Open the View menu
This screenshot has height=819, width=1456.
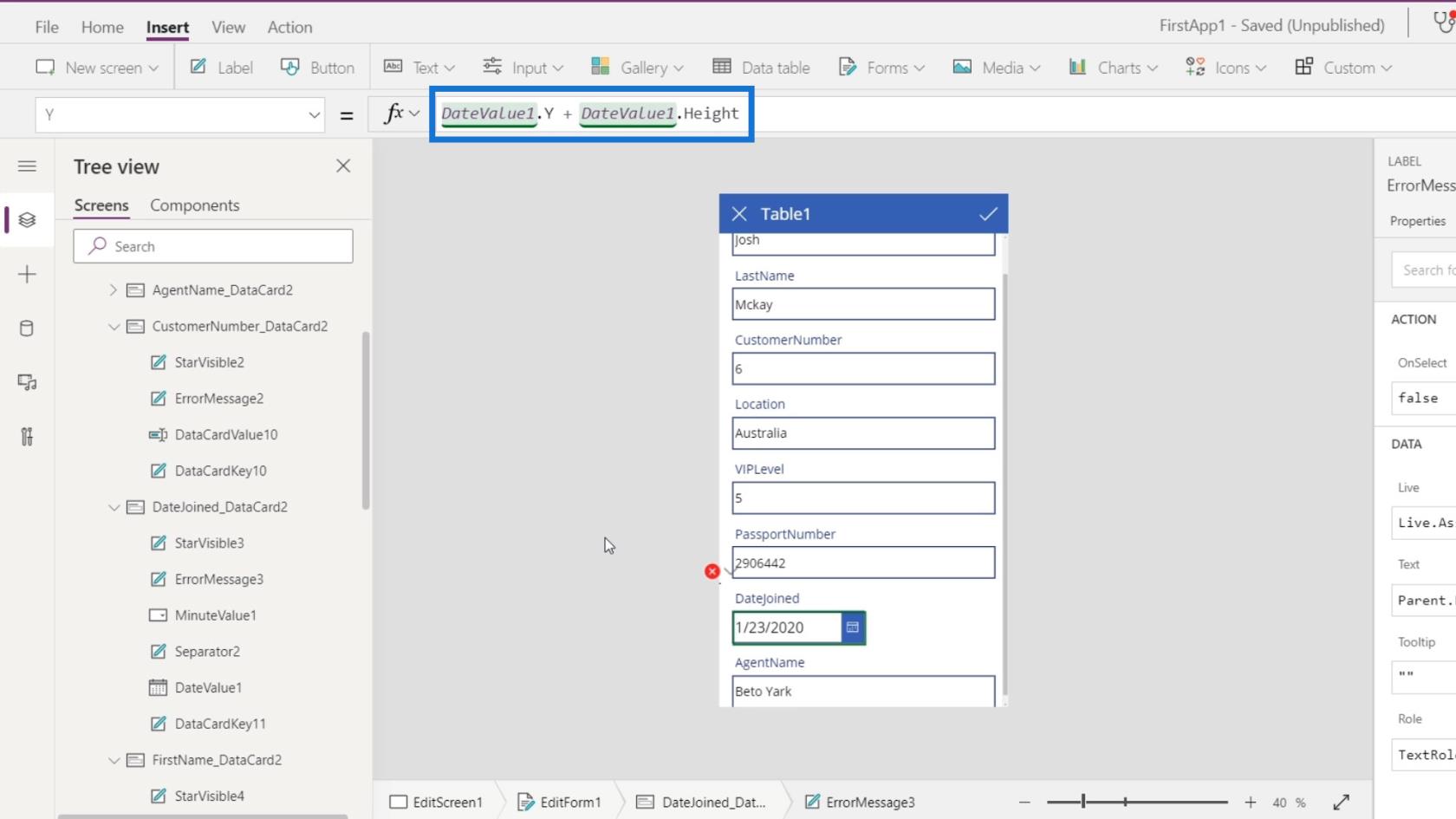coord(228,27)
